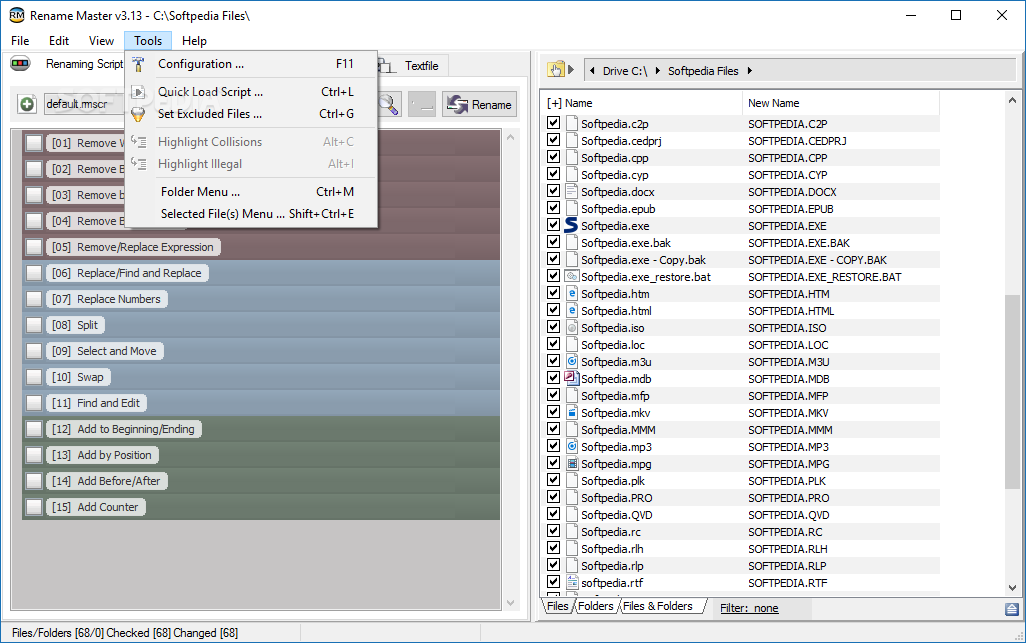Uncheck the Softpedia.cpp file checkbox
The height and width of the screenshot is (643, 1026).
[x=554, y=157]
